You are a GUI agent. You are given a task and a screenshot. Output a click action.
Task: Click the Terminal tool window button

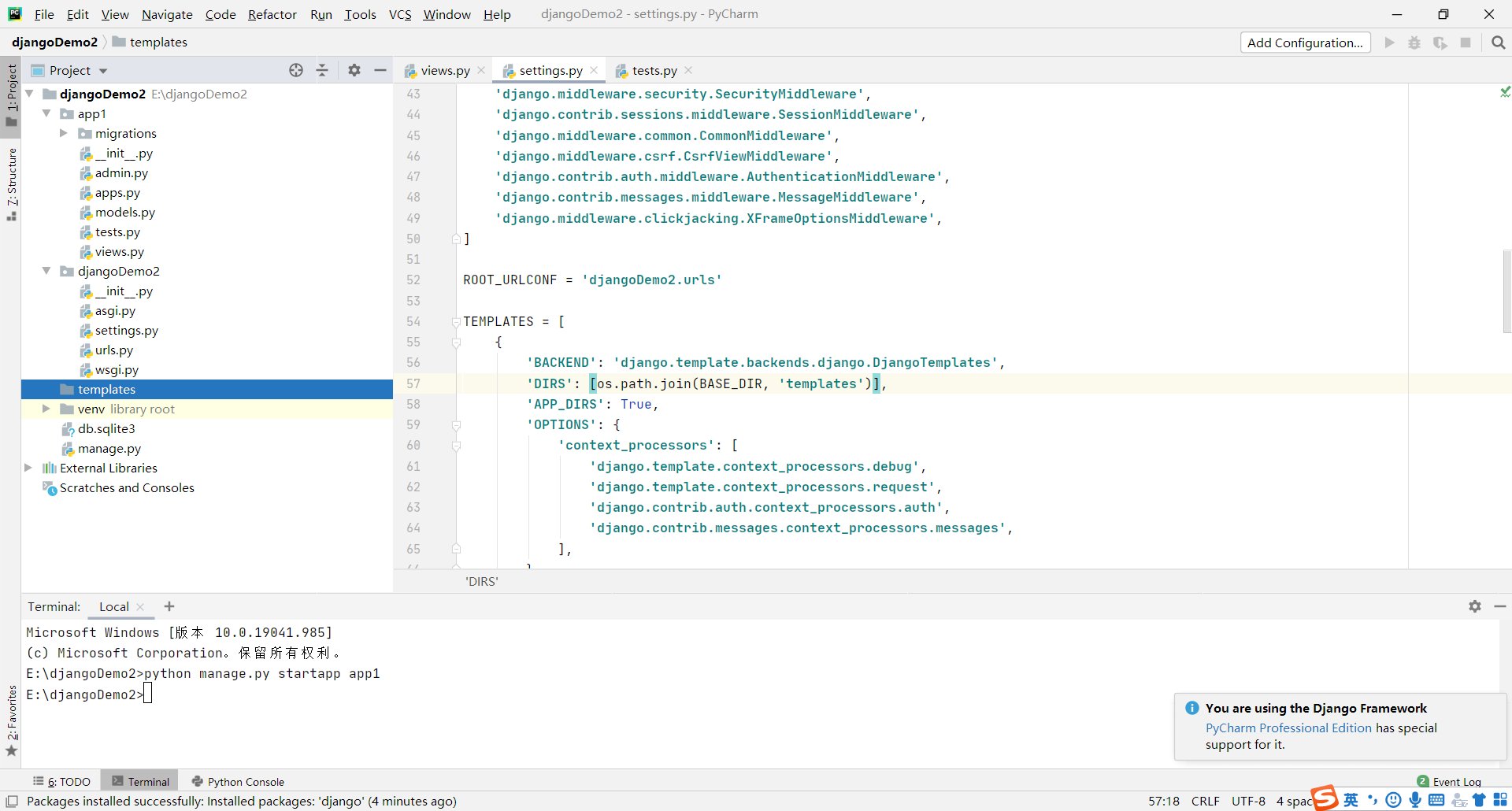(x=140, y=781)
